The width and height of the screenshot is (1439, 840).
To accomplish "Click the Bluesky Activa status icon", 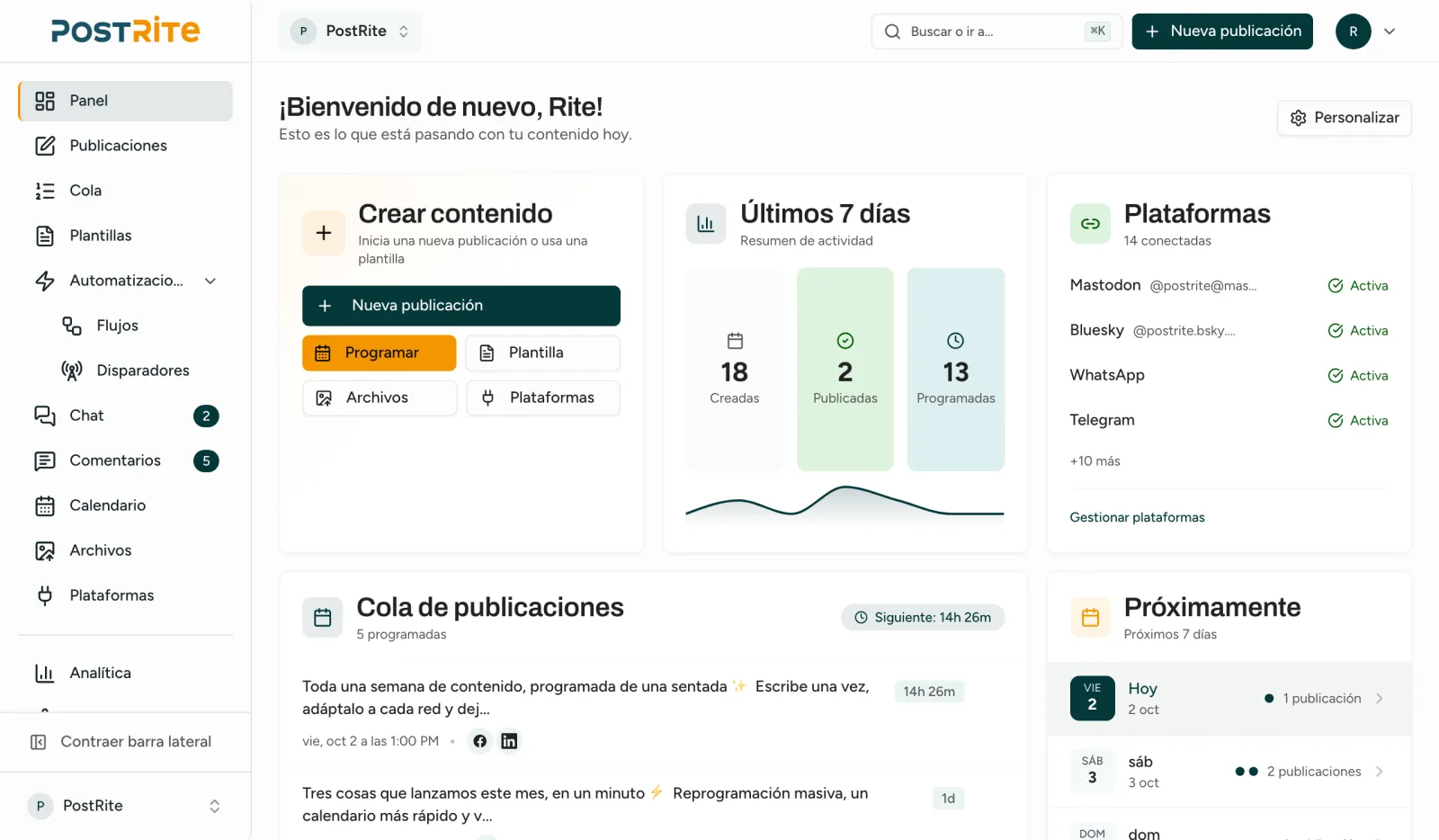I will pos(1336,331).
